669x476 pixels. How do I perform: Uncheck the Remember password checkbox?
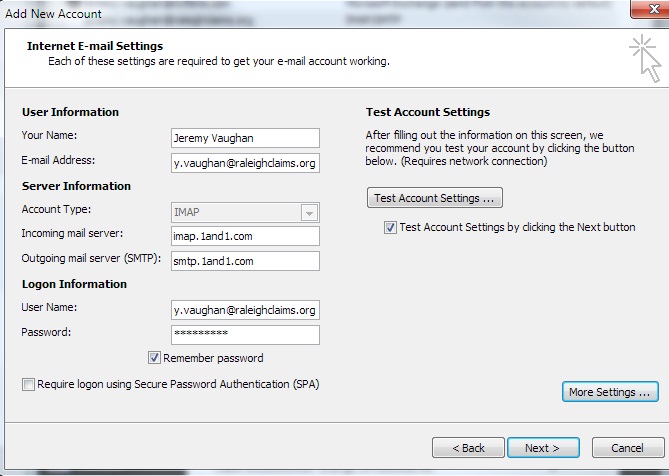tap(155, 358)
